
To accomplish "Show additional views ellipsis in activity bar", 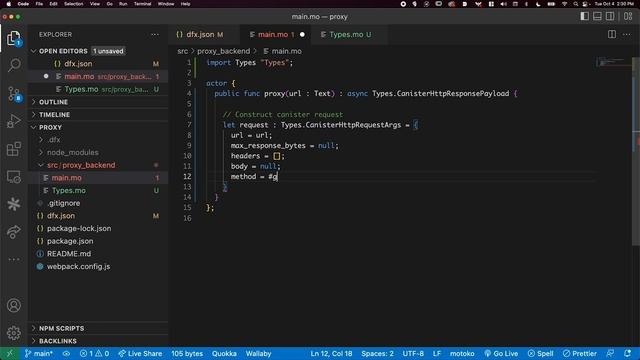I will [14, 259].
